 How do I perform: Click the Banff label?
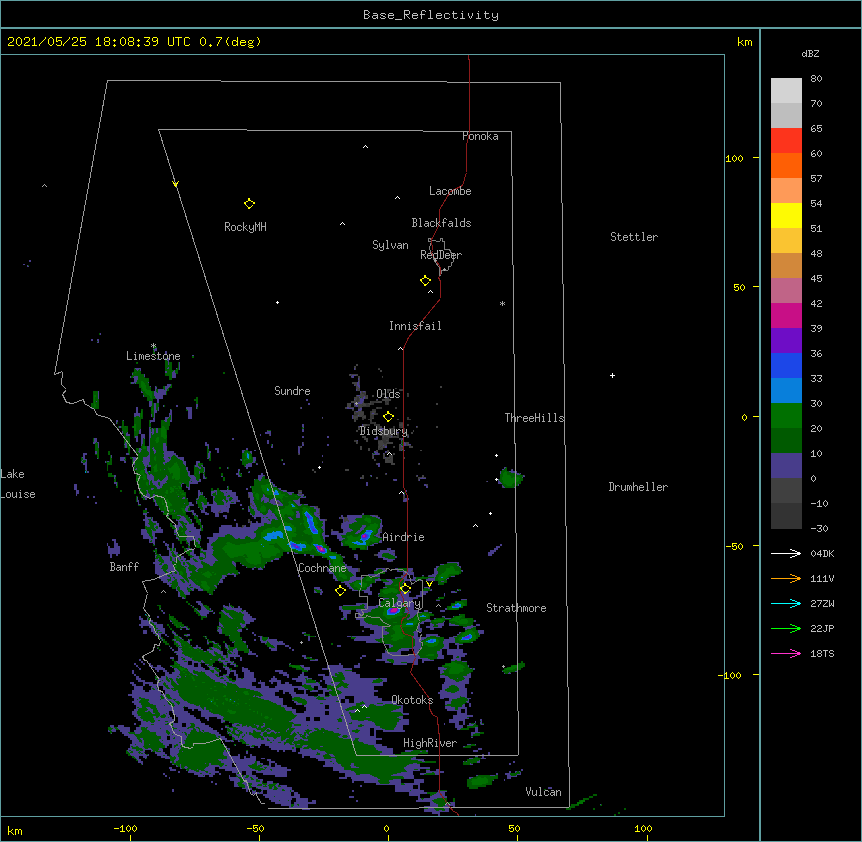[124, 567]
